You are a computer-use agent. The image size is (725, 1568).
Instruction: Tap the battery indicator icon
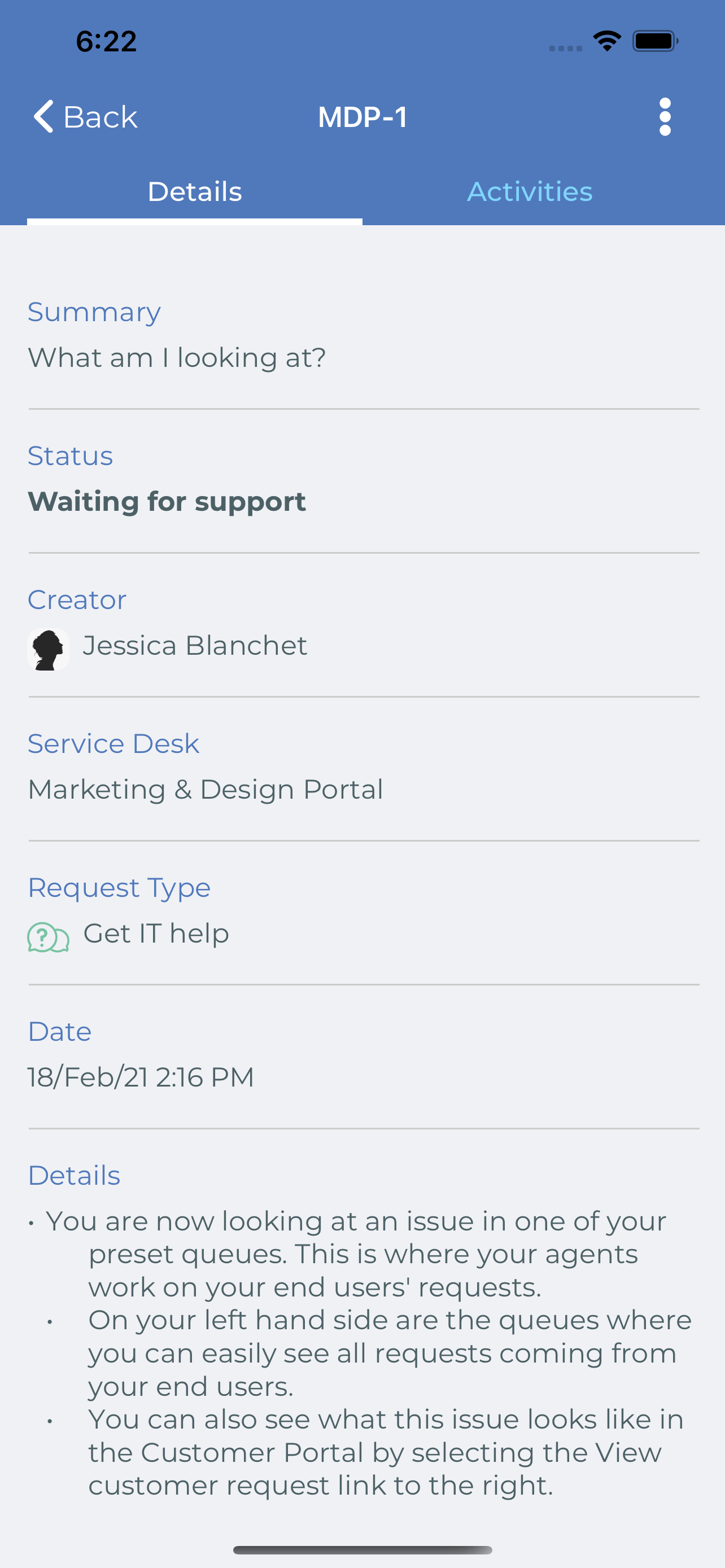[655, 41]
